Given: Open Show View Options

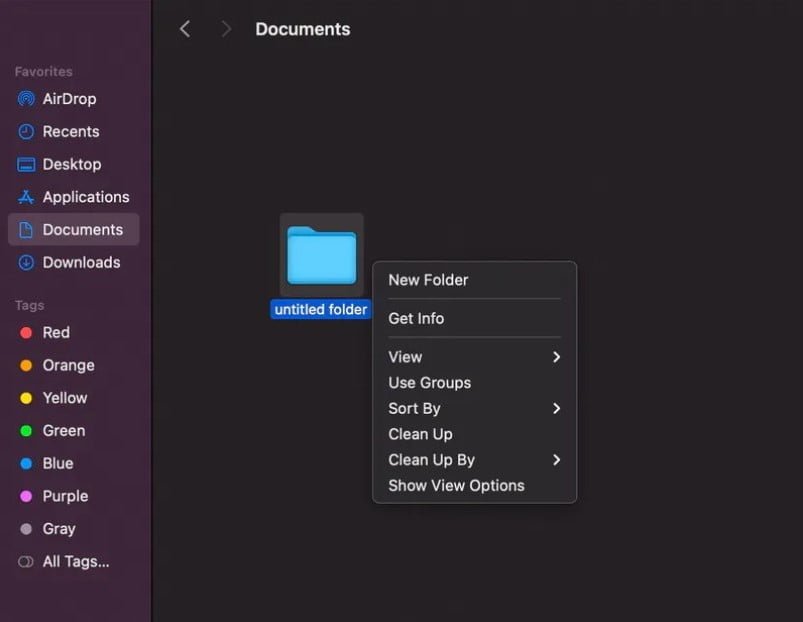Looking at the screenshot, I should tap(456, 486).
